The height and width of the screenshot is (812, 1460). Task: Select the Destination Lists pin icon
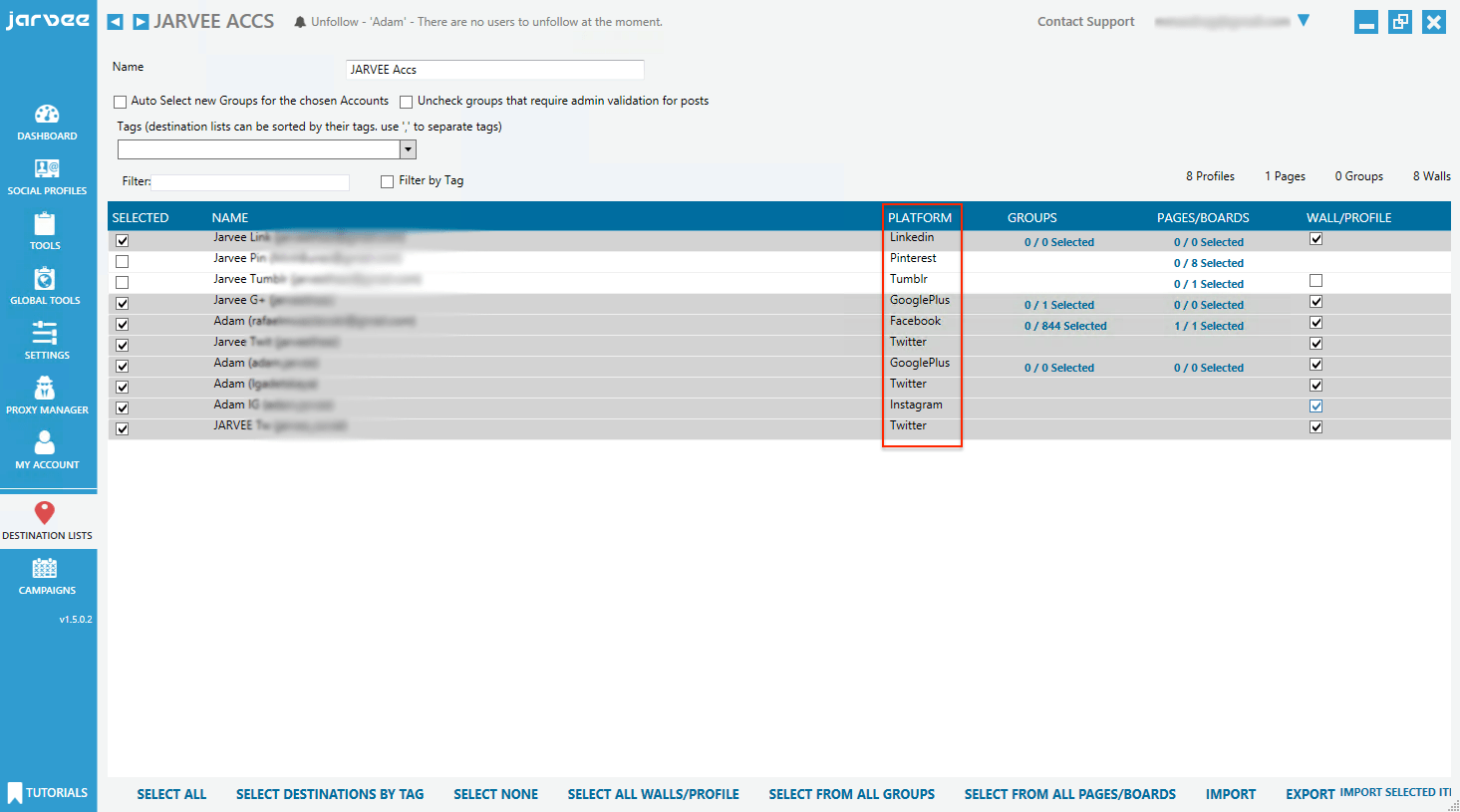coord(45,512)
